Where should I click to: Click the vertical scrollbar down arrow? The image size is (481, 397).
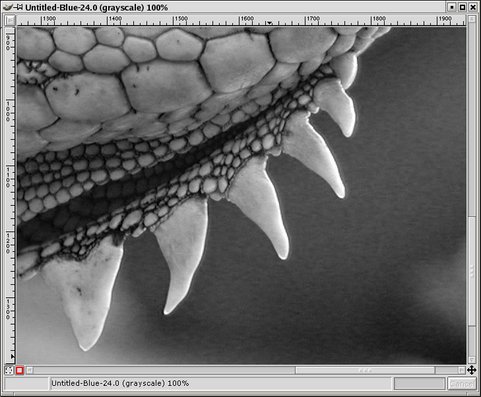[472, 360]
